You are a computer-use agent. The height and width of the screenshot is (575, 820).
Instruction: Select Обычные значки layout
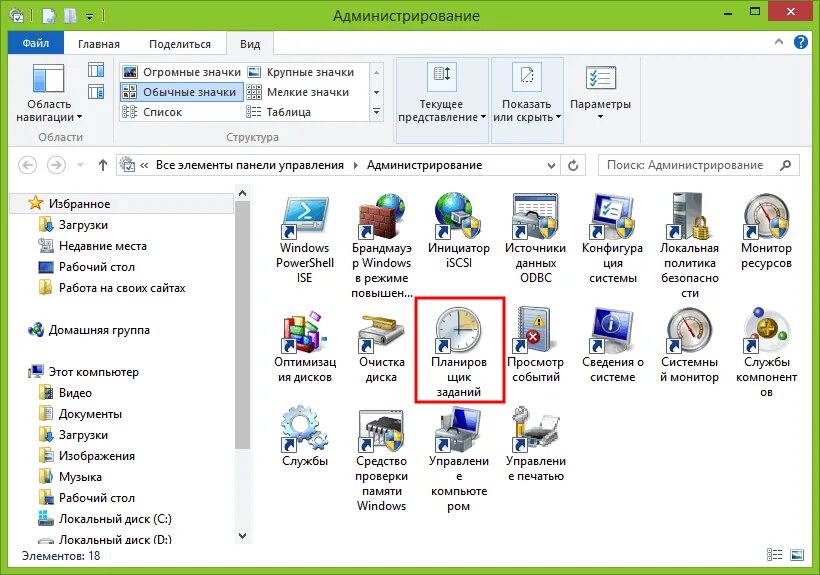181,92
